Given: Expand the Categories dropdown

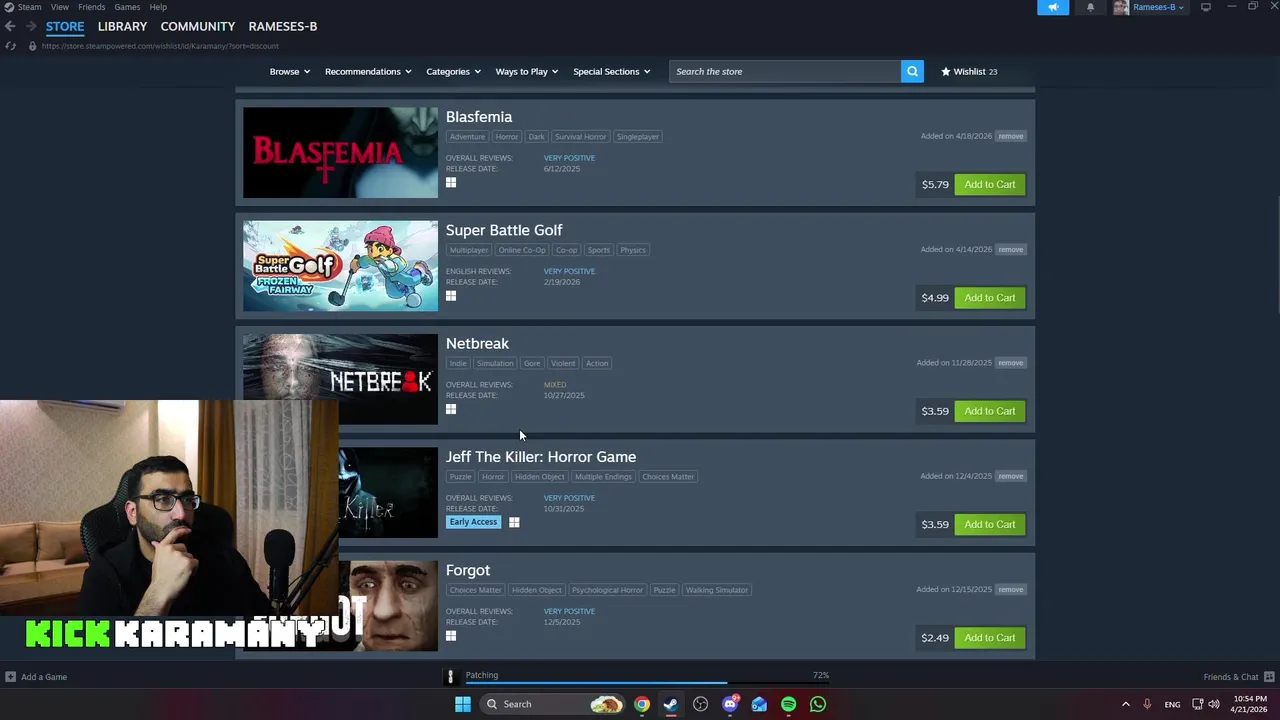Looking at the screenshot, I should coord(453,71).
